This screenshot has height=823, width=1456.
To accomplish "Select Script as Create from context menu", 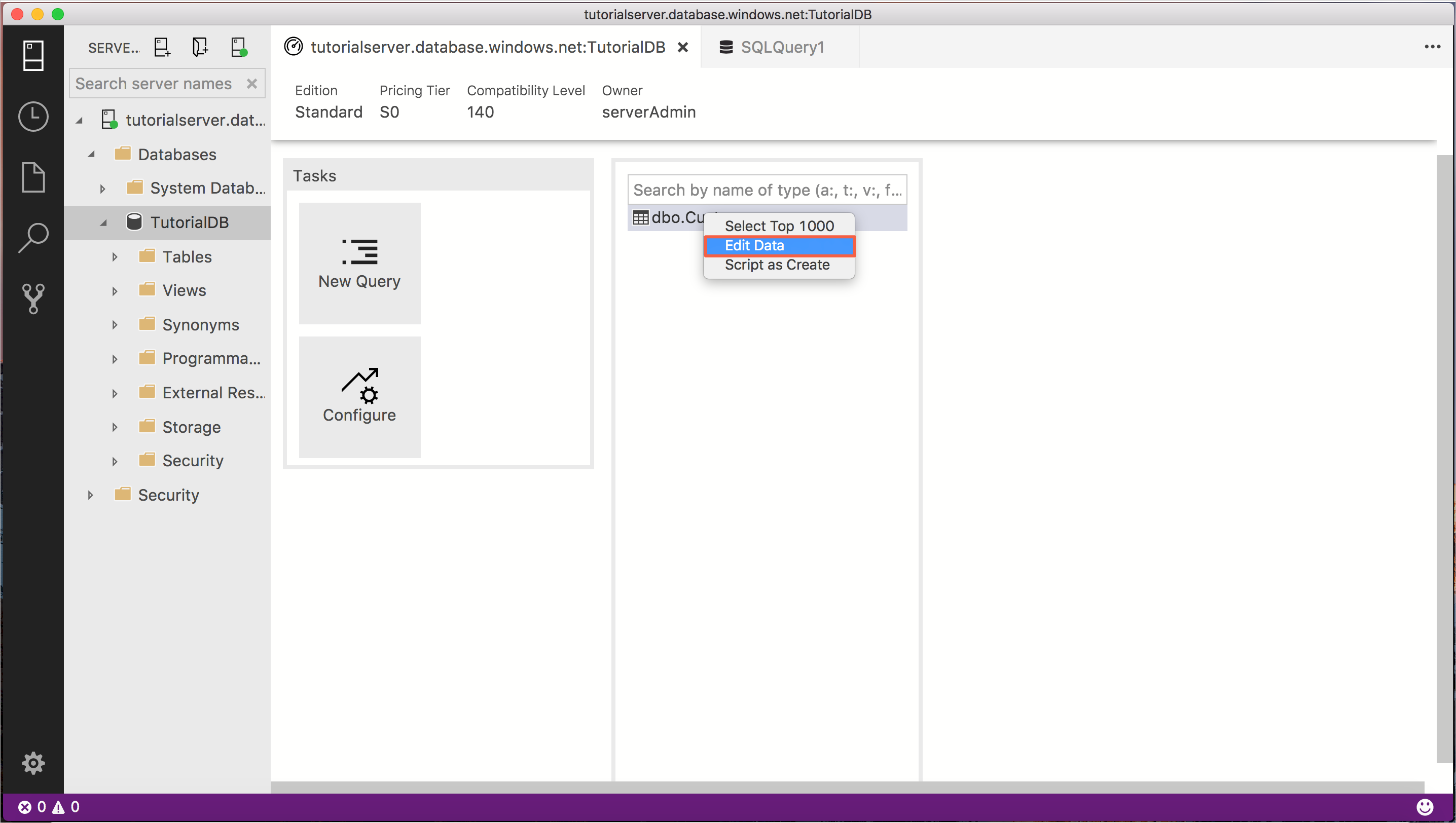I will pos(777,264).
